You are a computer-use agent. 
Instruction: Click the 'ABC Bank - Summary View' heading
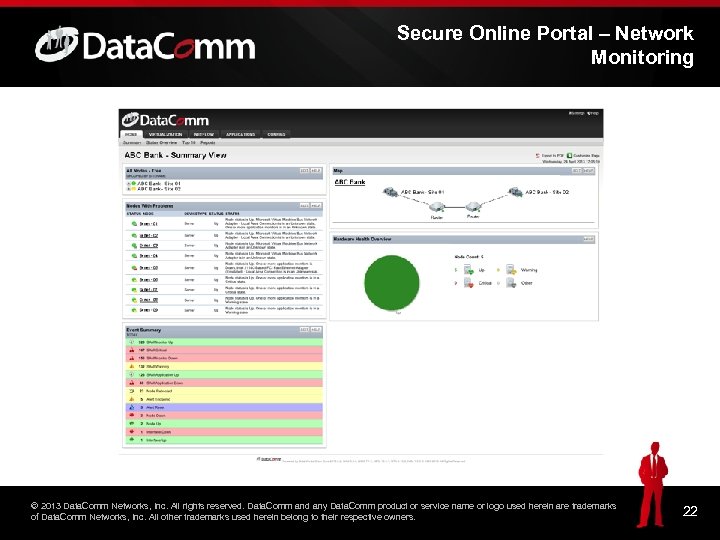(175, 155)
